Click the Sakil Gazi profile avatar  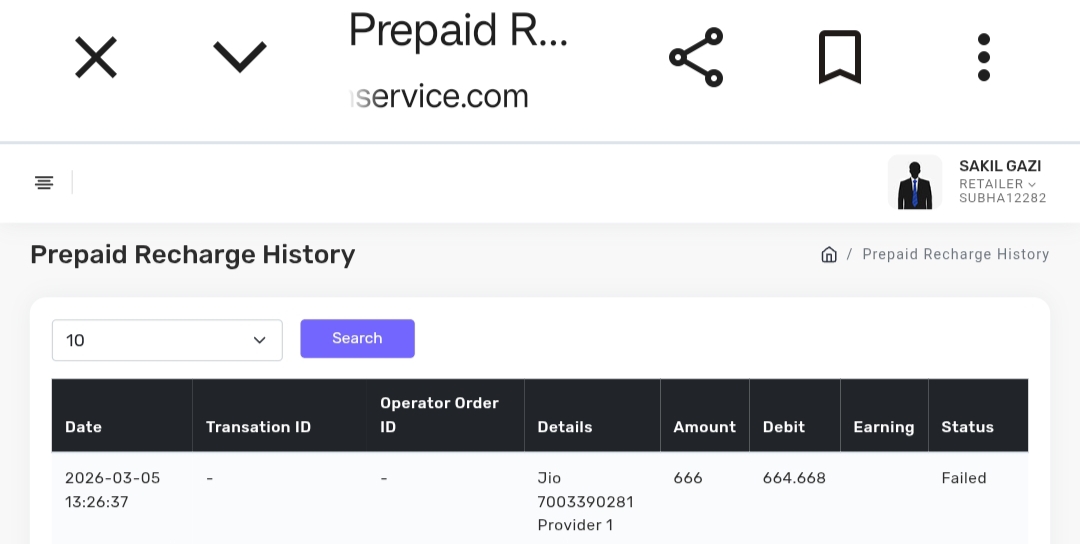pos(915,182)
